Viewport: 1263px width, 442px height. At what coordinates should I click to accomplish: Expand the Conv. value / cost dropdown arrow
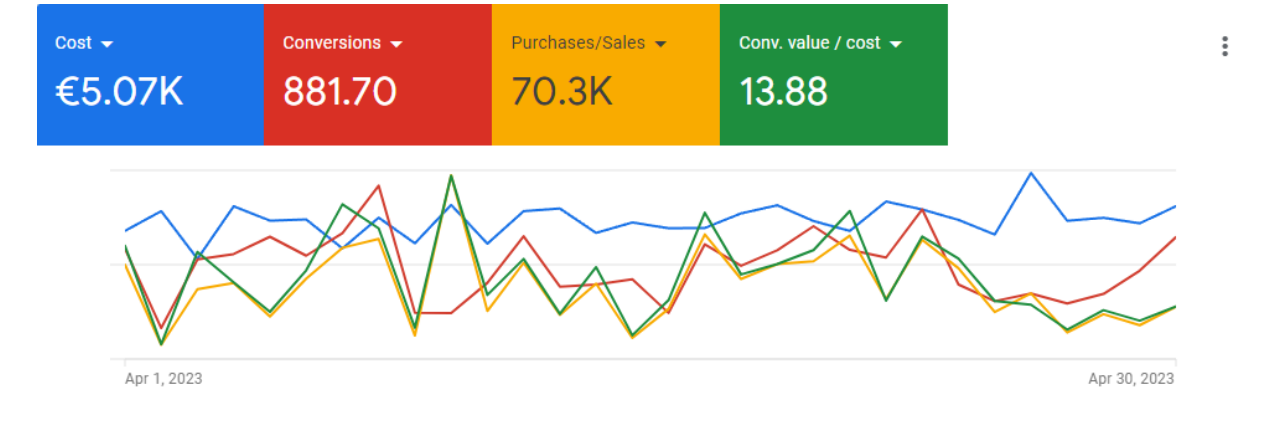click(x=896, y=44)
